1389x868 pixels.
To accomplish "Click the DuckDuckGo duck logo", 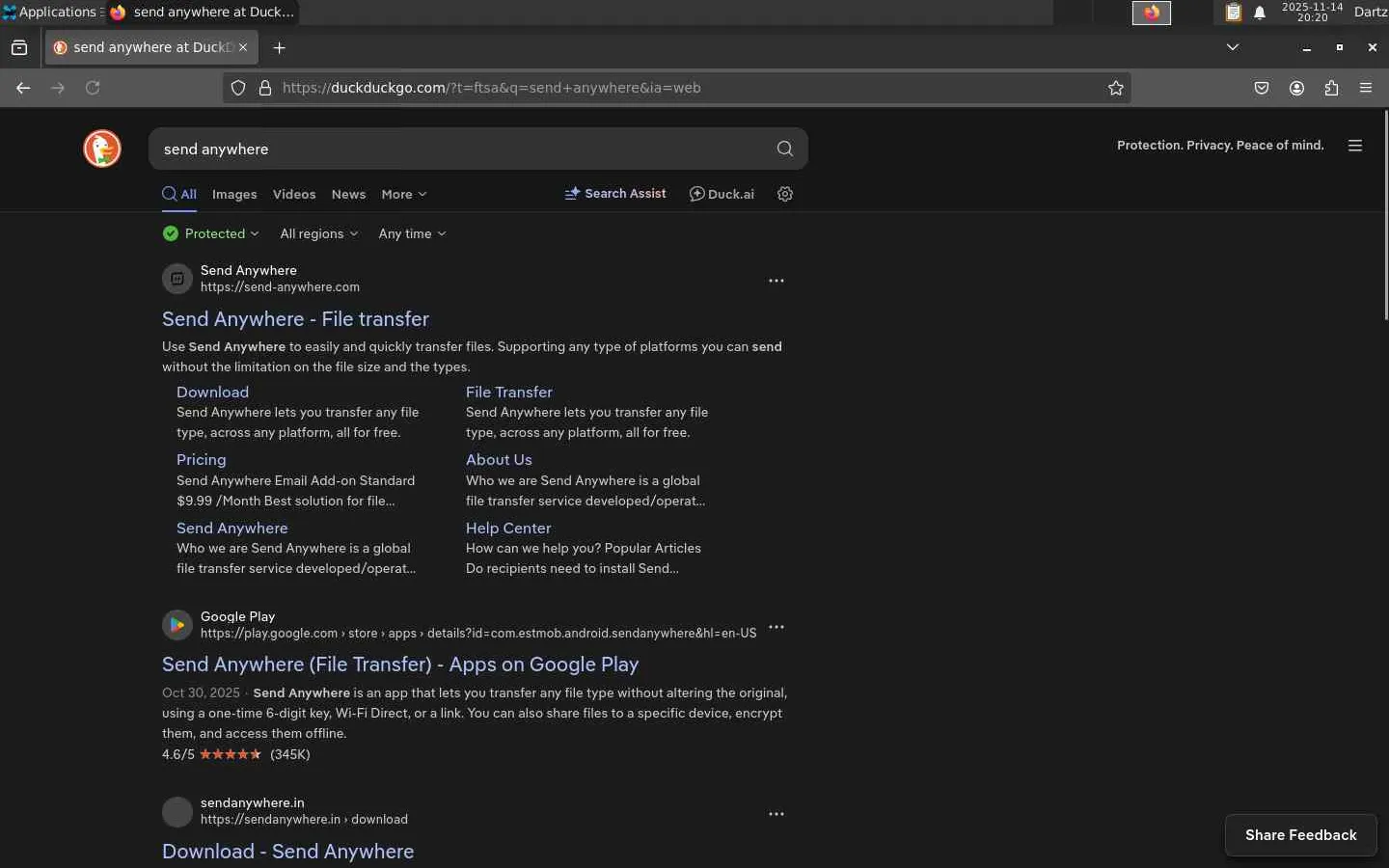I will coord(102,149).
